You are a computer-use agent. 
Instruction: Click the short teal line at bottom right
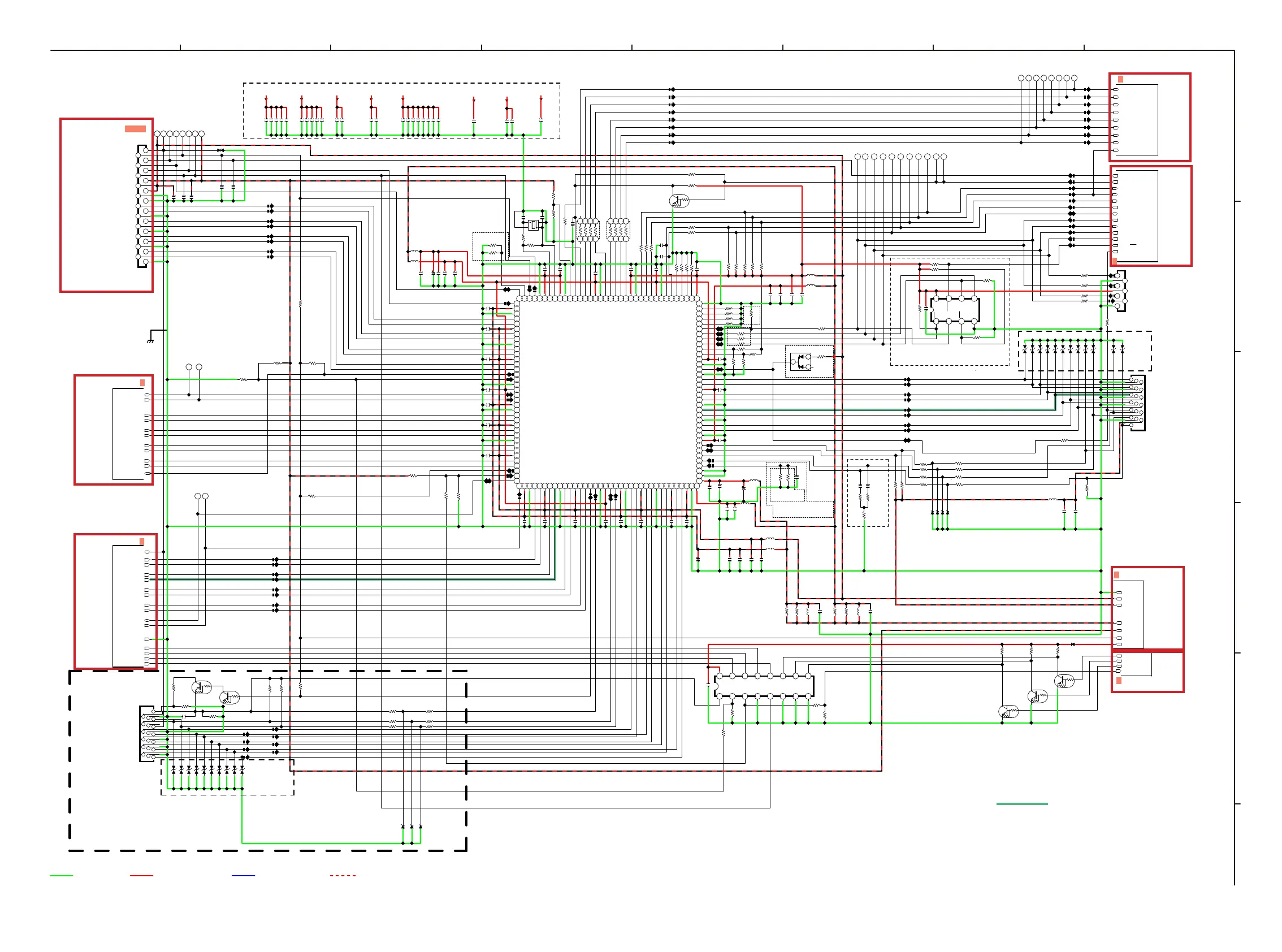[1022, 804]
